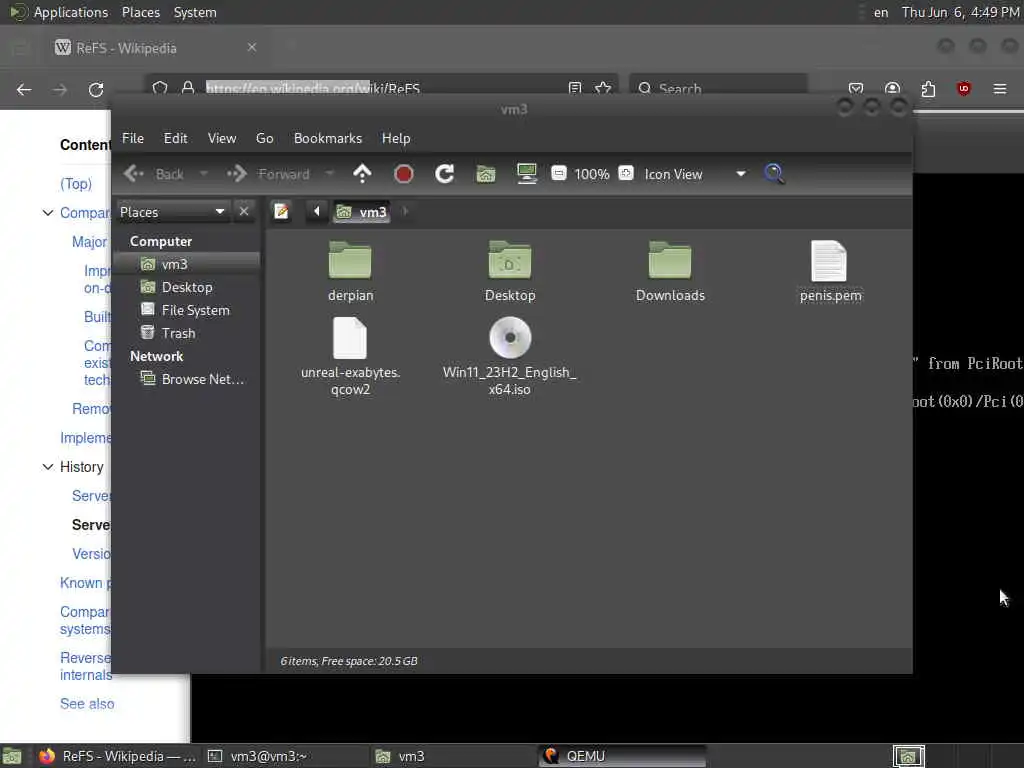
Task: Open Computer via toolbar monitor icon
Action: 526,174
